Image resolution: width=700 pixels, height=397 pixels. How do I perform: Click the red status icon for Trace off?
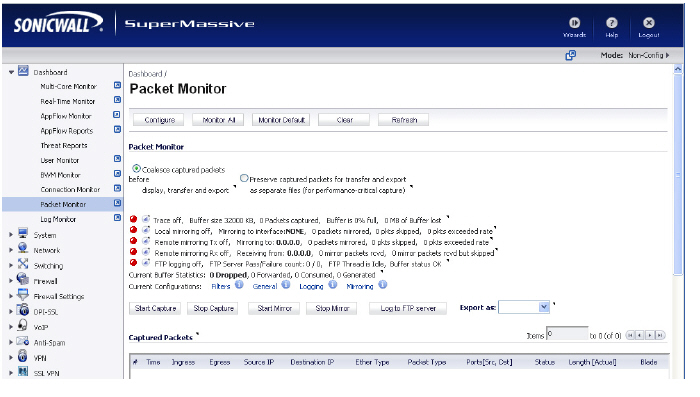pyautogui.click(x=133, y=219)
